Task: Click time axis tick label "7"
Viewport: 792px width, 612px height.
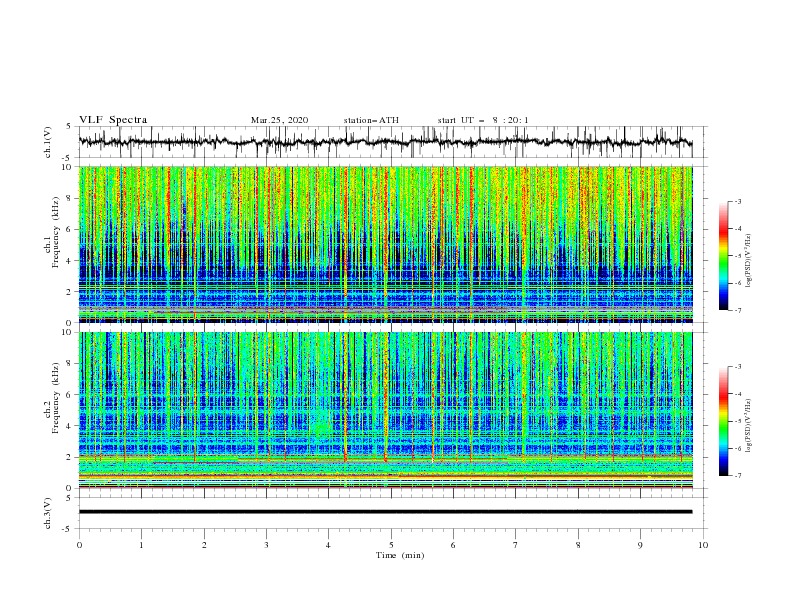Action: tap(516, 545)
